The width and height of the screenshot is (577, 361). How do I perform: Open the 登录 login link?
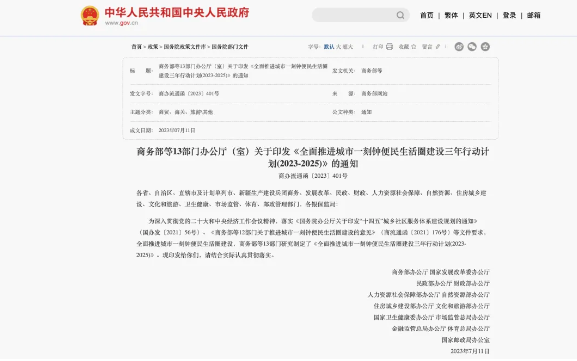click(510, 15)
